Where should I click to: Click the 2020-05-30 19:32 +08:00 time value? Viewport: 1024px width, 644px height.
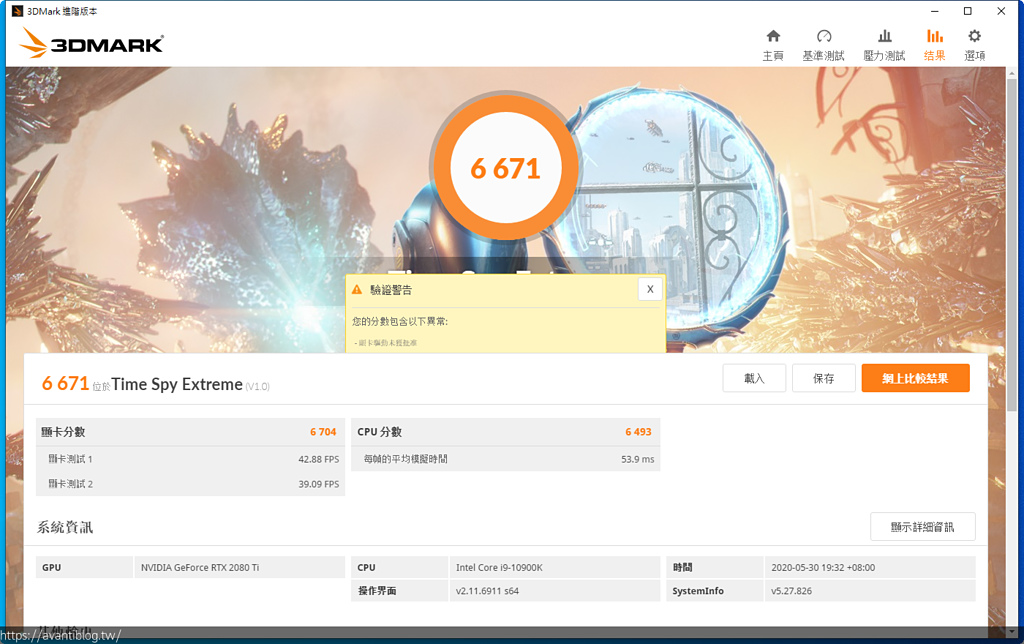tap(823, 568)
